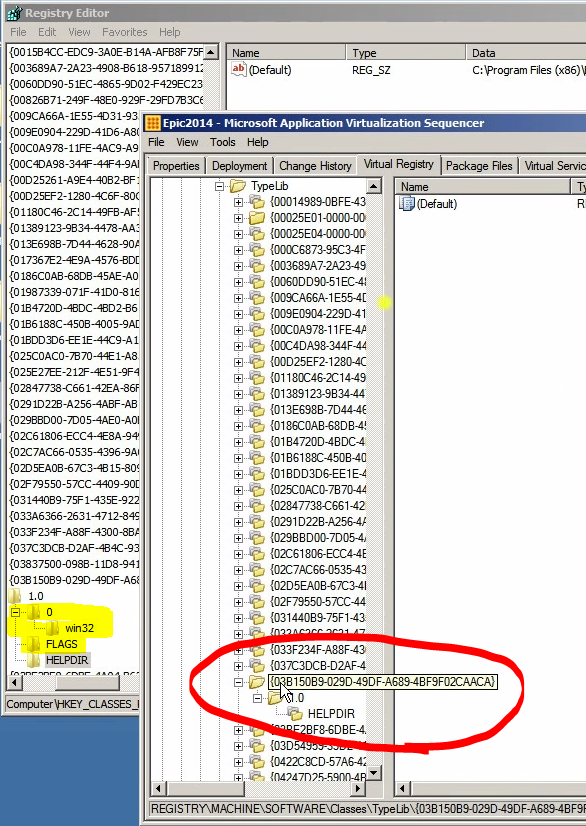Click the ab (Default) string value icon
This screenshot has width=586, height=826.
[x=239, y=69]
